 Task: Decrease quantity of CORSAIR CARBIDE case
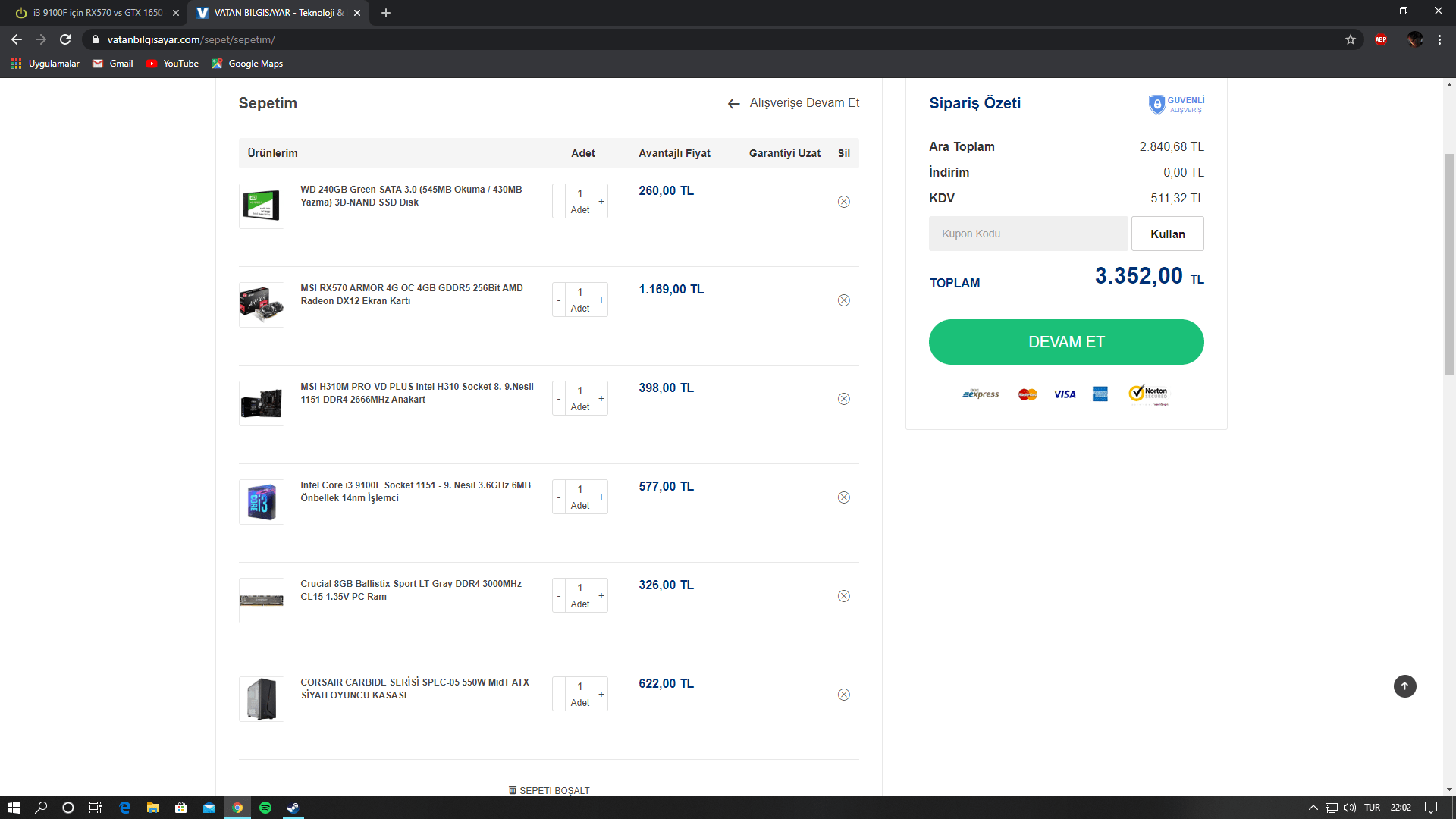click(x=559, y=695)
